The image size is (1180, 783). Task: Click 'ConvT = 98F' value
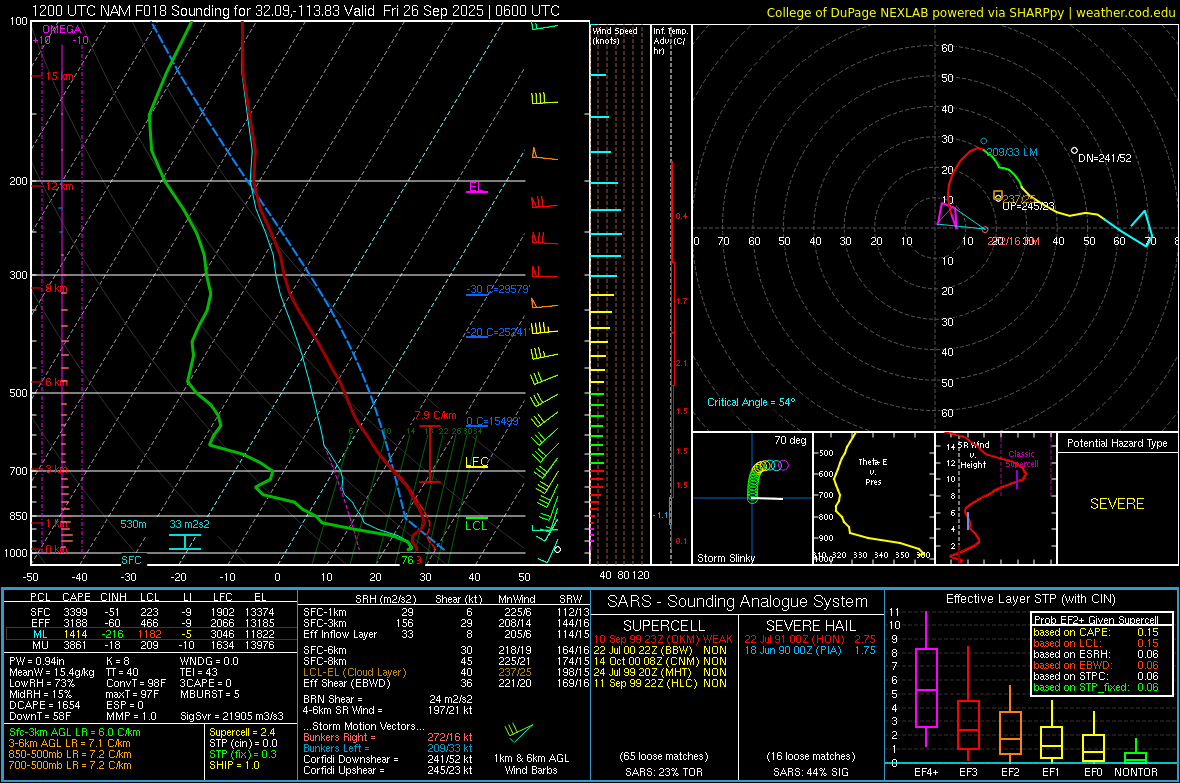(135, 683)
